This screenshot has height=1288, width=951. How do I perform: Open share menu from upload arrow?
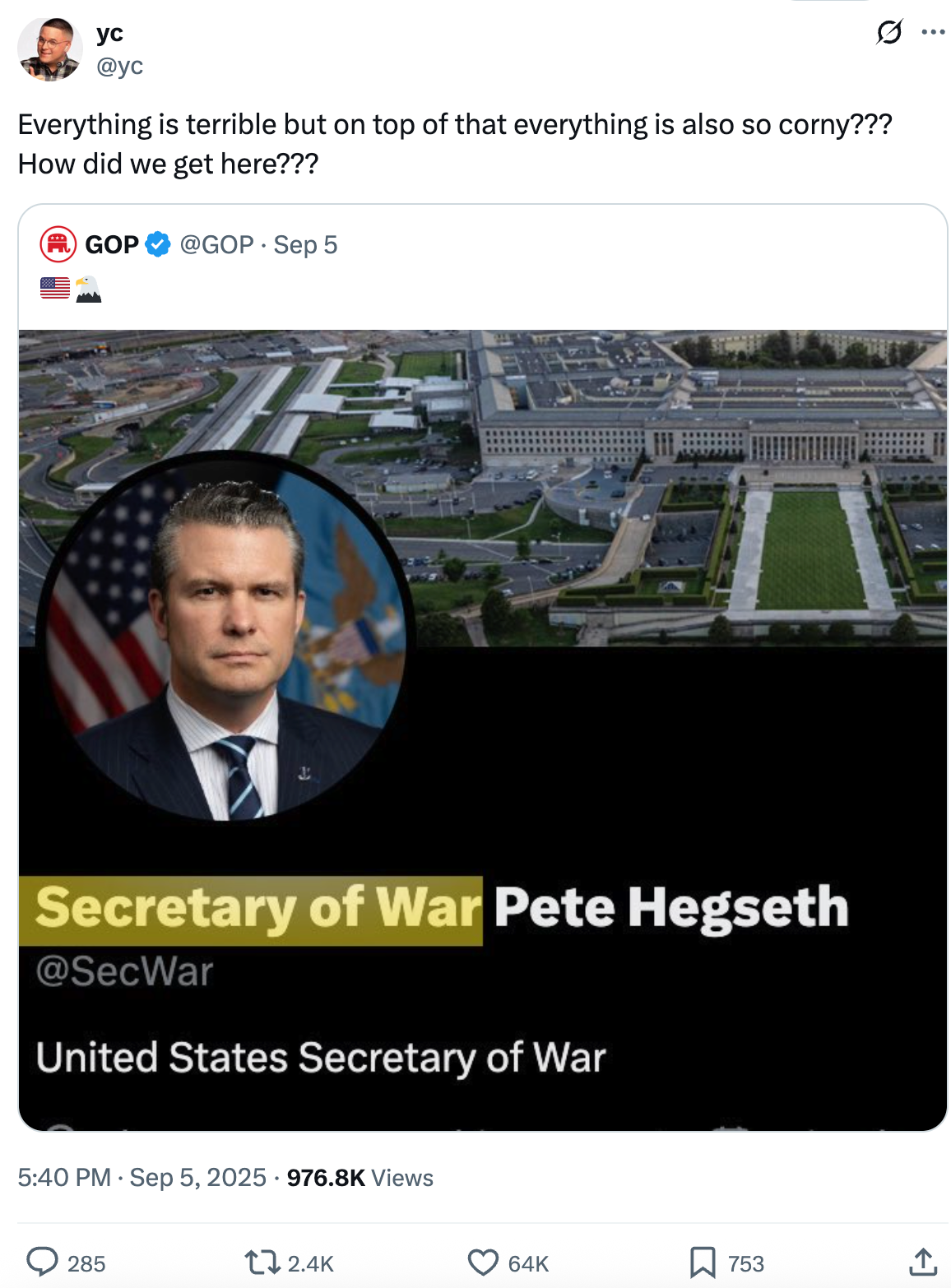(923, 1260)
